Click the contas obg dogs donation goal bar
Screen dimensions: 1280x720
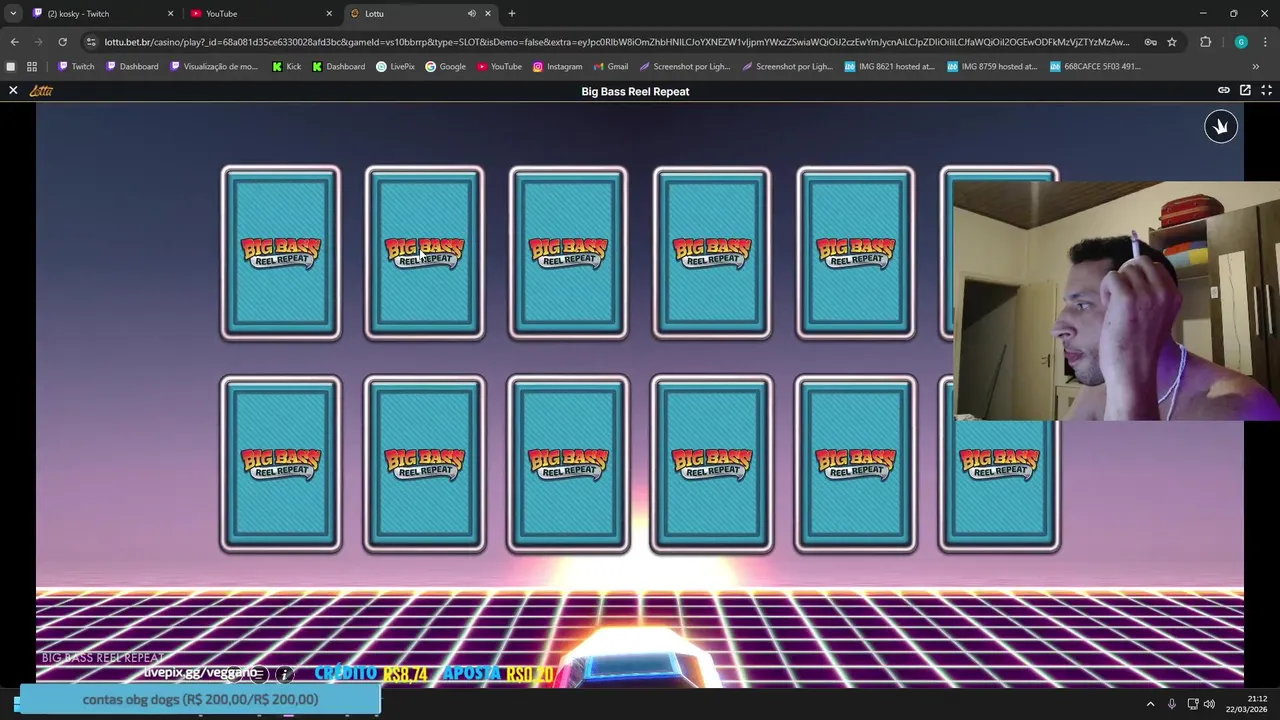click(200, 700)
